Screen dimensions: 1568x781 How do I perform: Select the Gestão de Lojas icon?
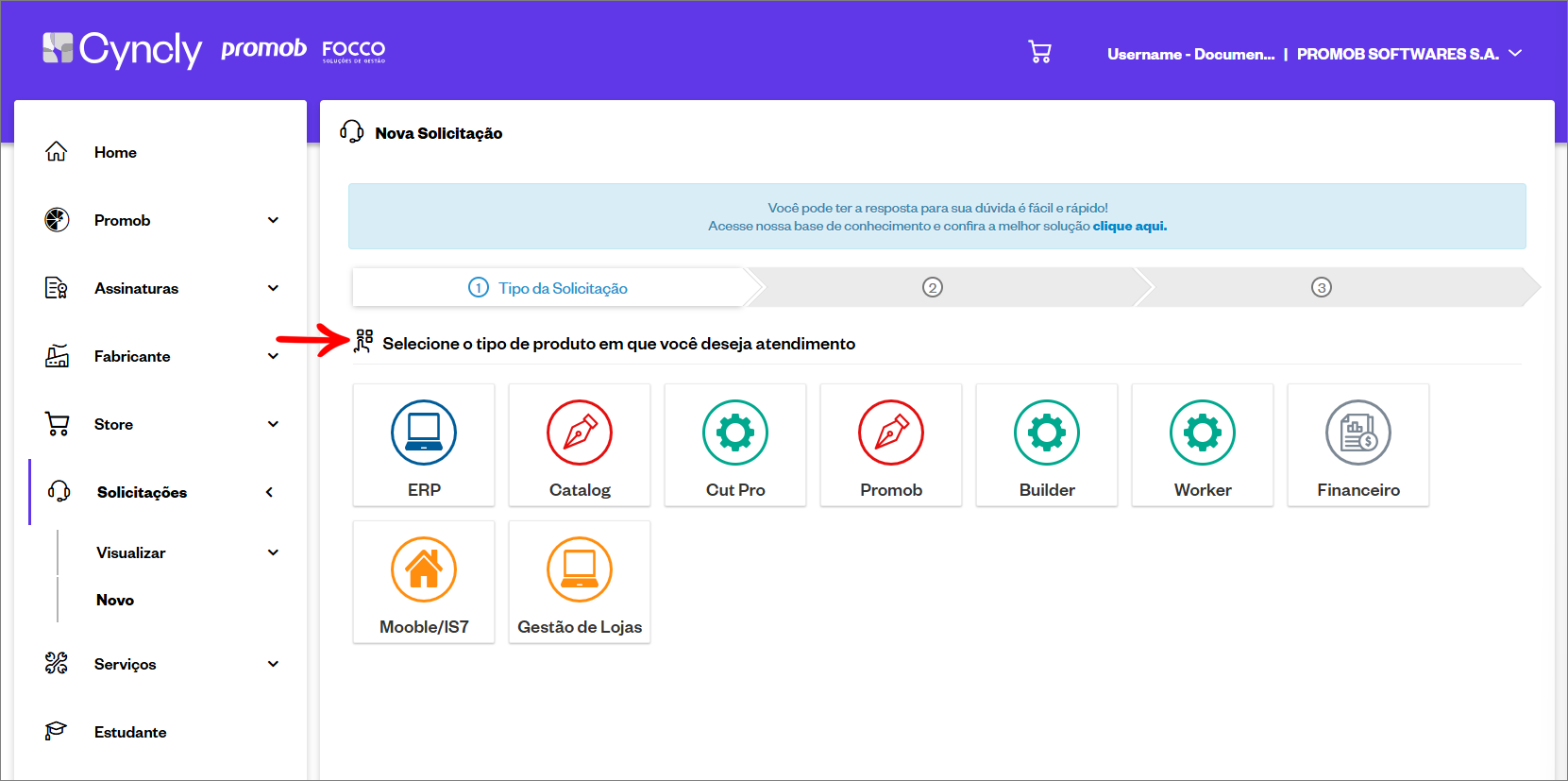(580, 570)
